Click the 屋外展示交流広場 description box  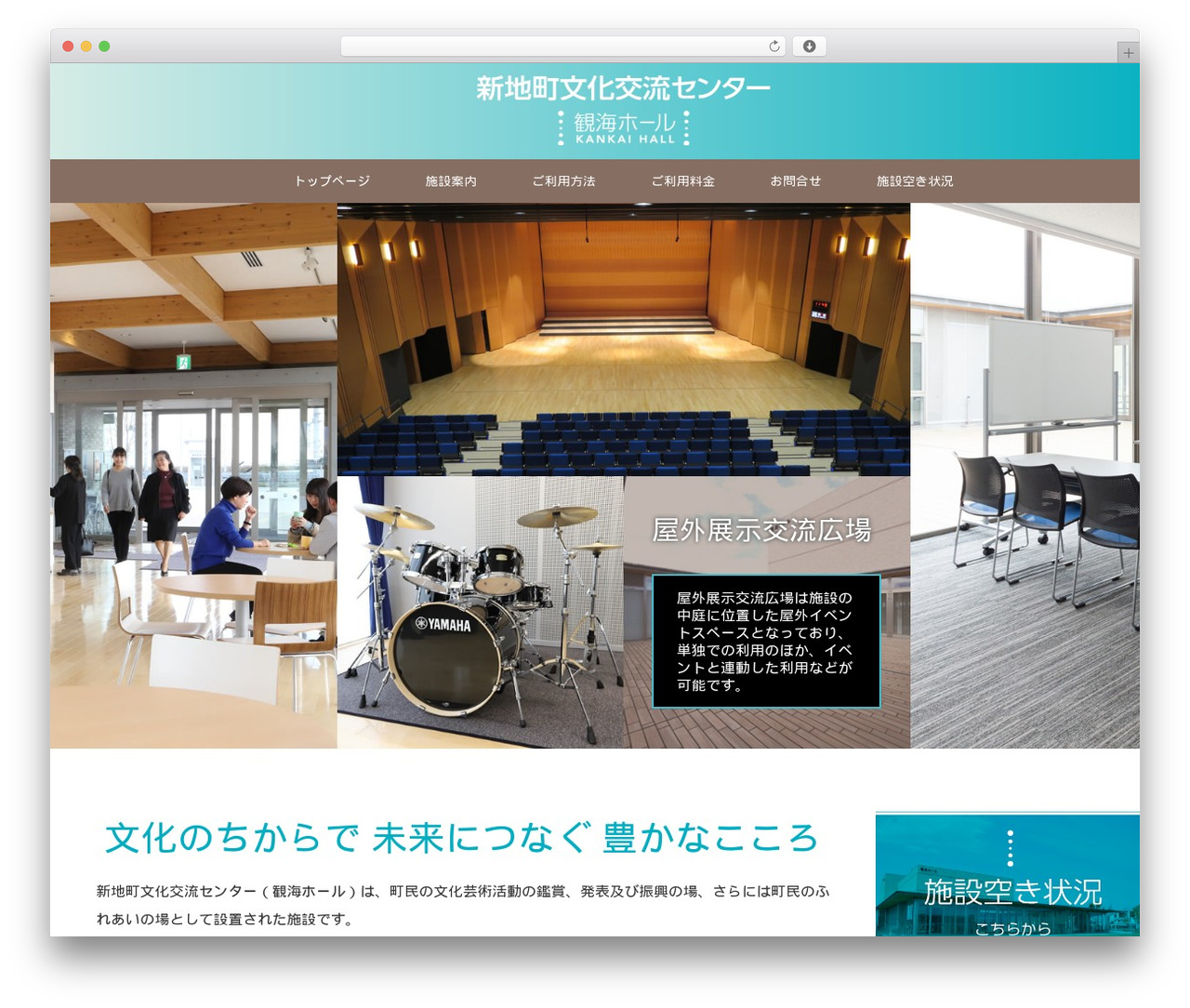click(766, 642)
